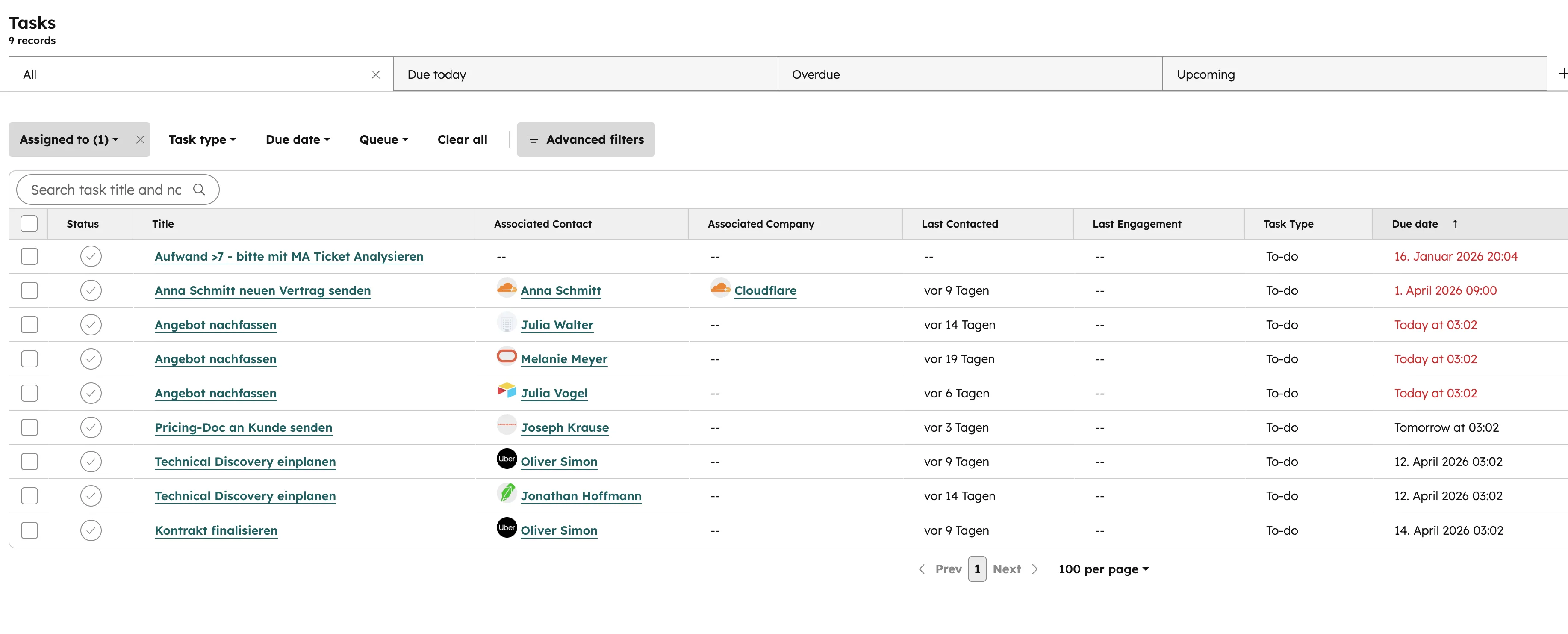Click the Robinhood icon beside Jonathan Hoffmann
Viewport: 1568px width, 634px height.
[506, 496]
